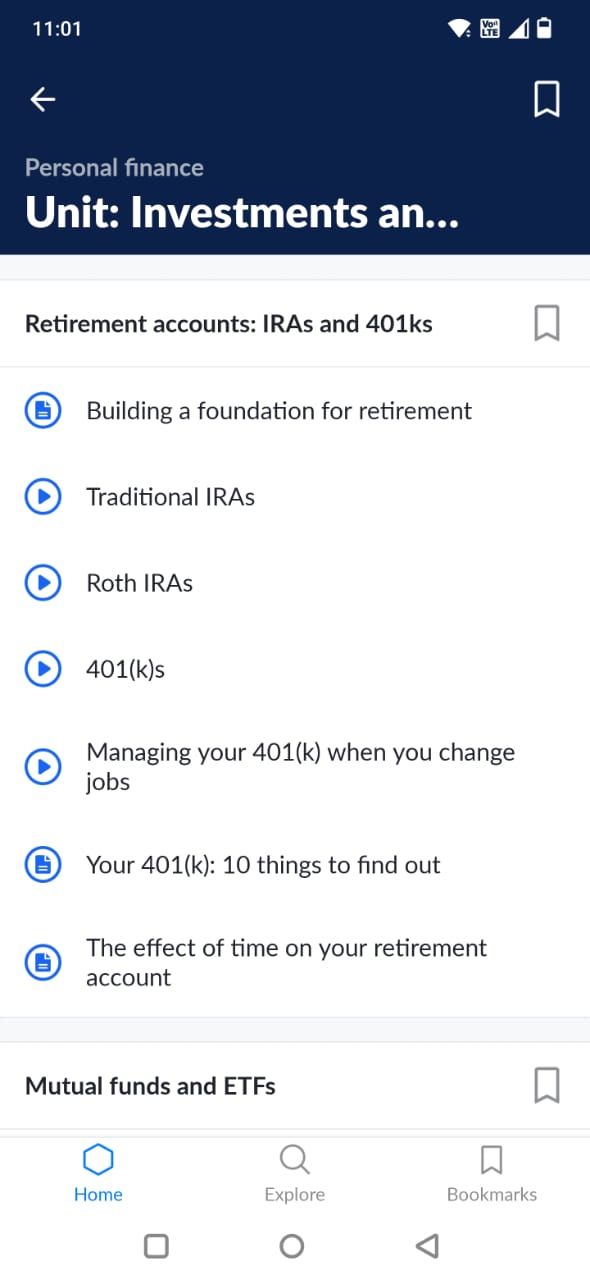Expand the Mutual funds and ETFs section
590x1280 pixels.
tap(150, 1086)
